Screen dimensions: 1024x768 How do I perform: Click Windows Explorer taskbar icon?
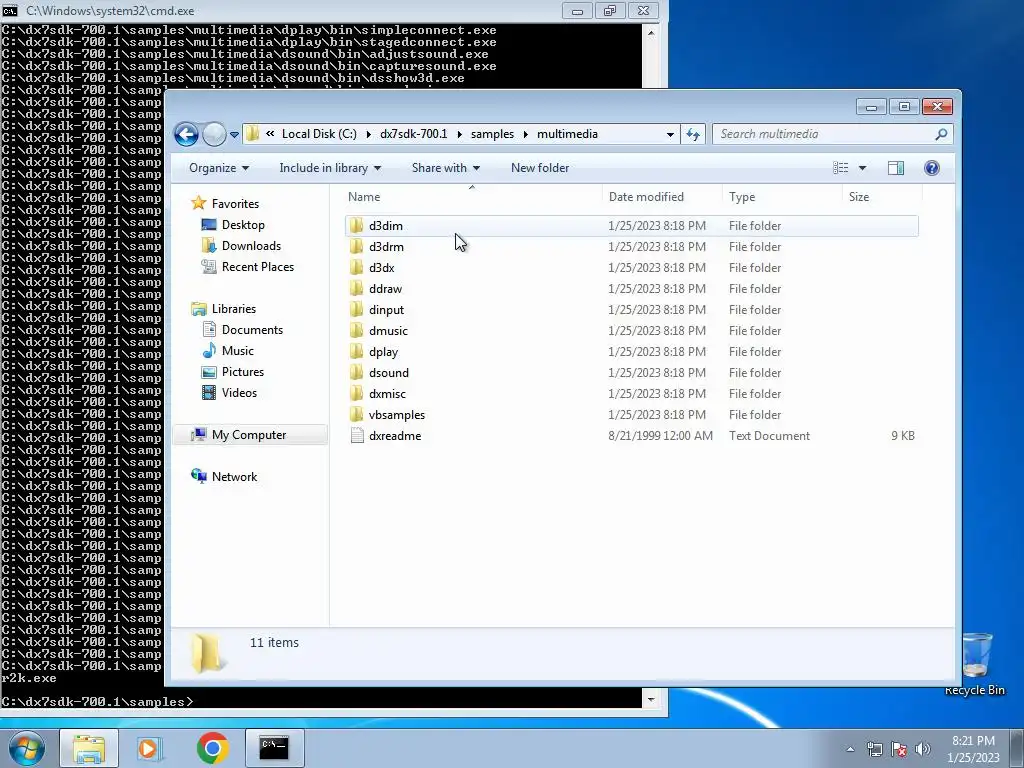tap(89, 748)
